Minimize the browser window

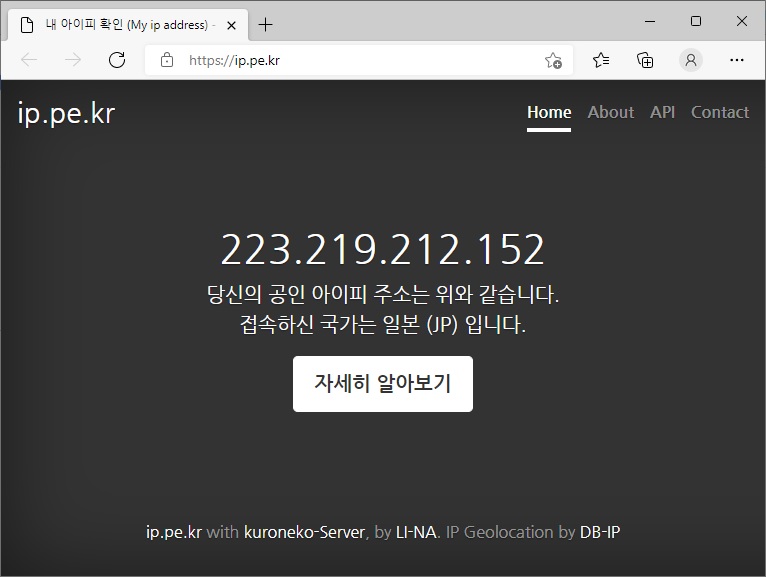pos(650,21)
